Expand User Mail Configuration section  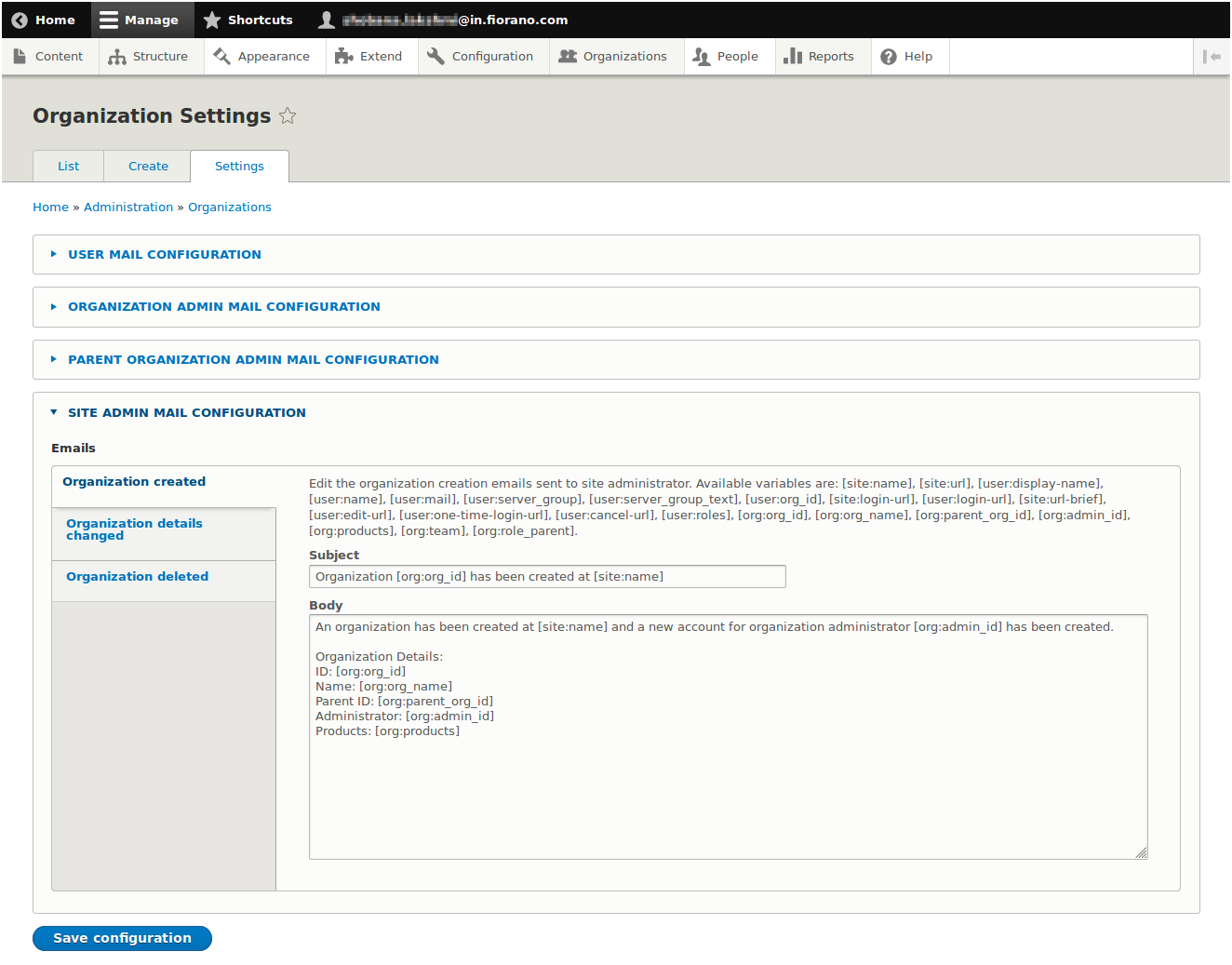(x=164, y=255)
